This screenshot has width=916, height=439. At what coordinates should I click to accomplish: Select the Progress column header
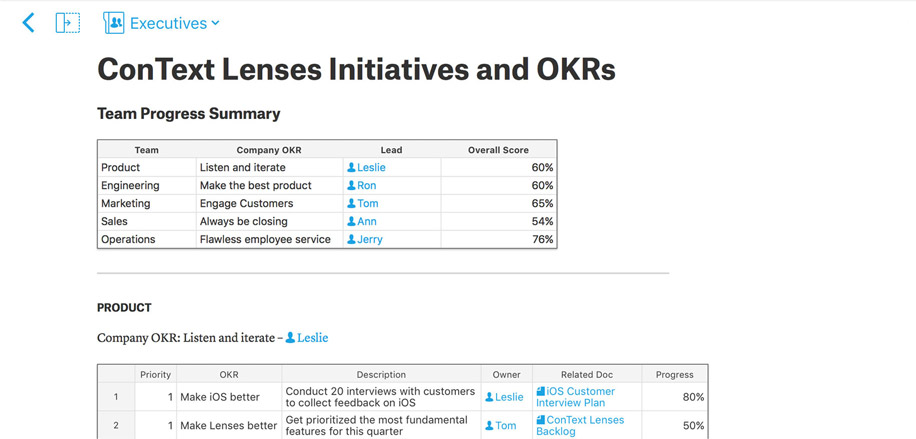(x=674, y=375)
